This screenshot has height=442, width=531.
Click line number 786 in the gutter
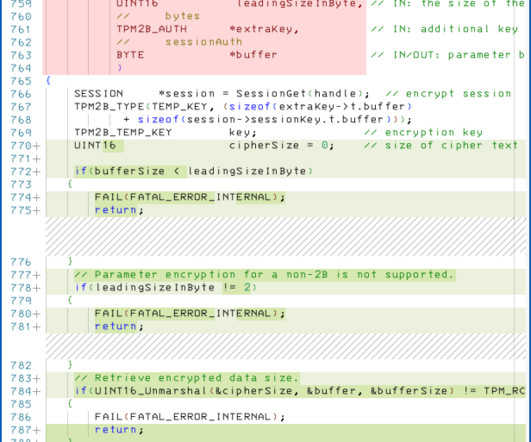coord(21,417)
